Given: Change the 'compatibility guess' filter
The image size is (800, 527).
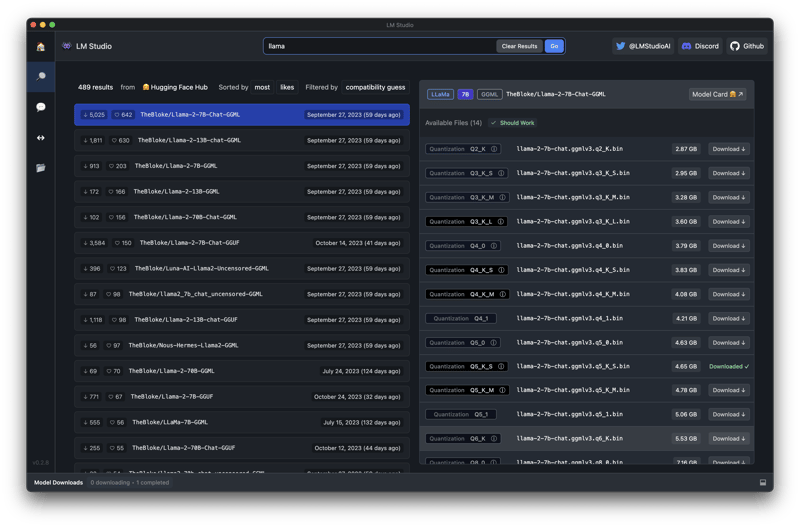Looking at the screenshot, I should pos(376,87).
